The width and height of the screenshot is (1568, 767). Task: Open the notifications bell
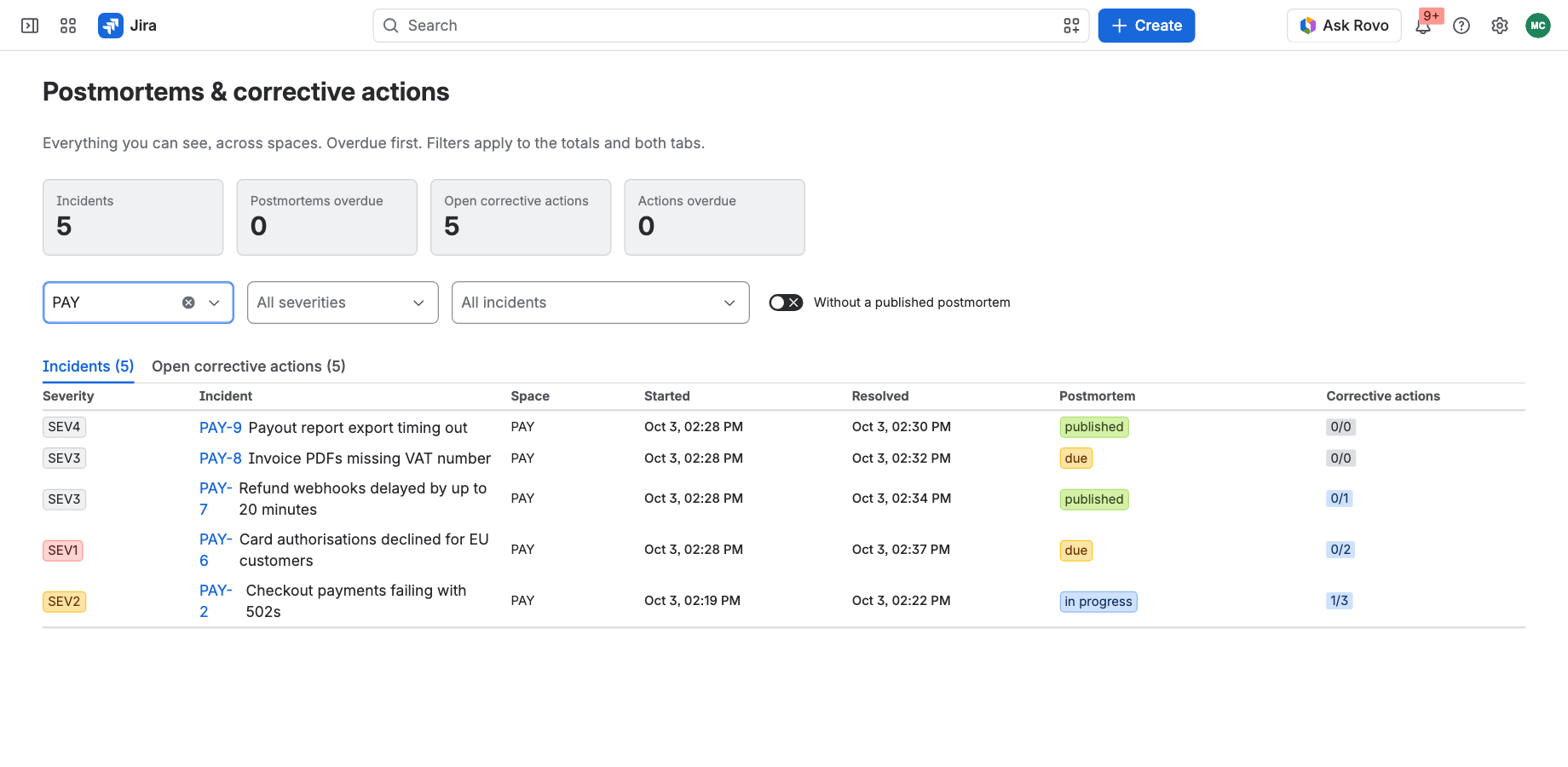tap(1423, 26)
